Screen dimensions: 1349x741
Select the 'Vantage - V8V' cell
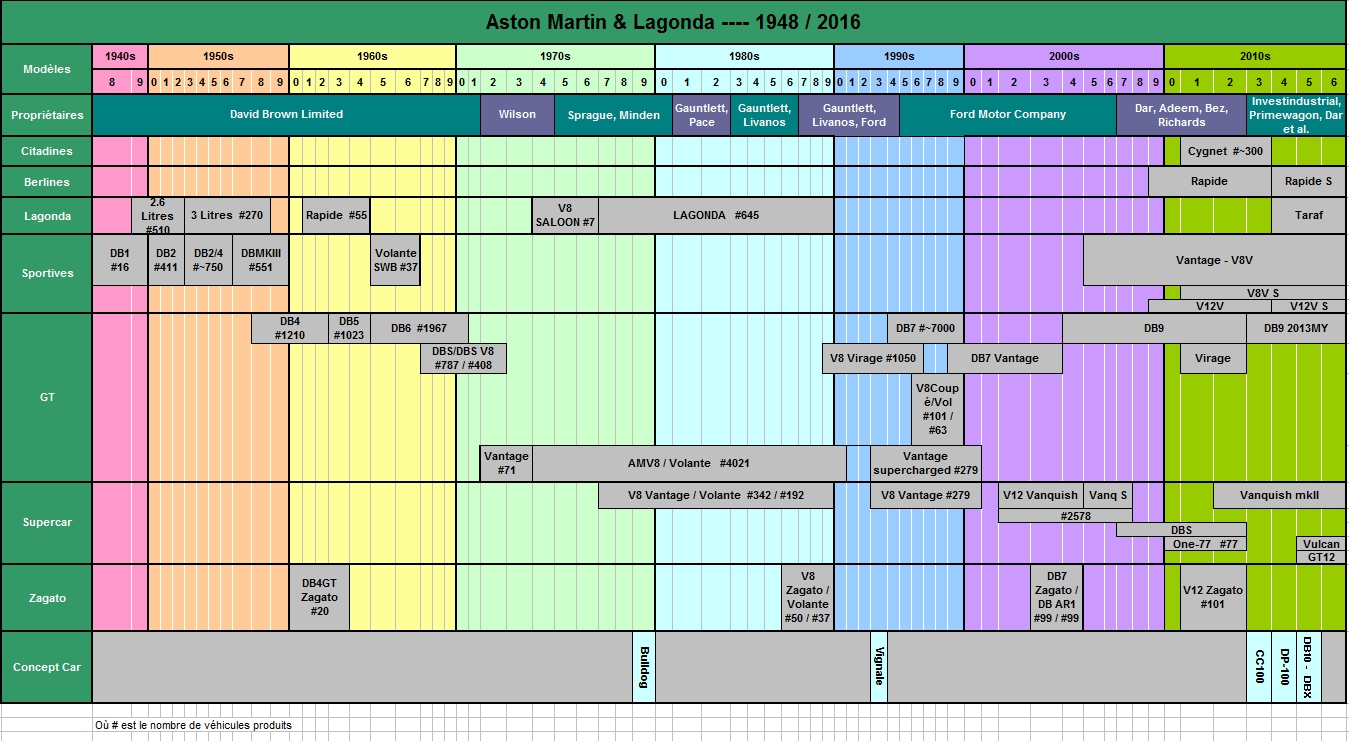pos(1214,261)
